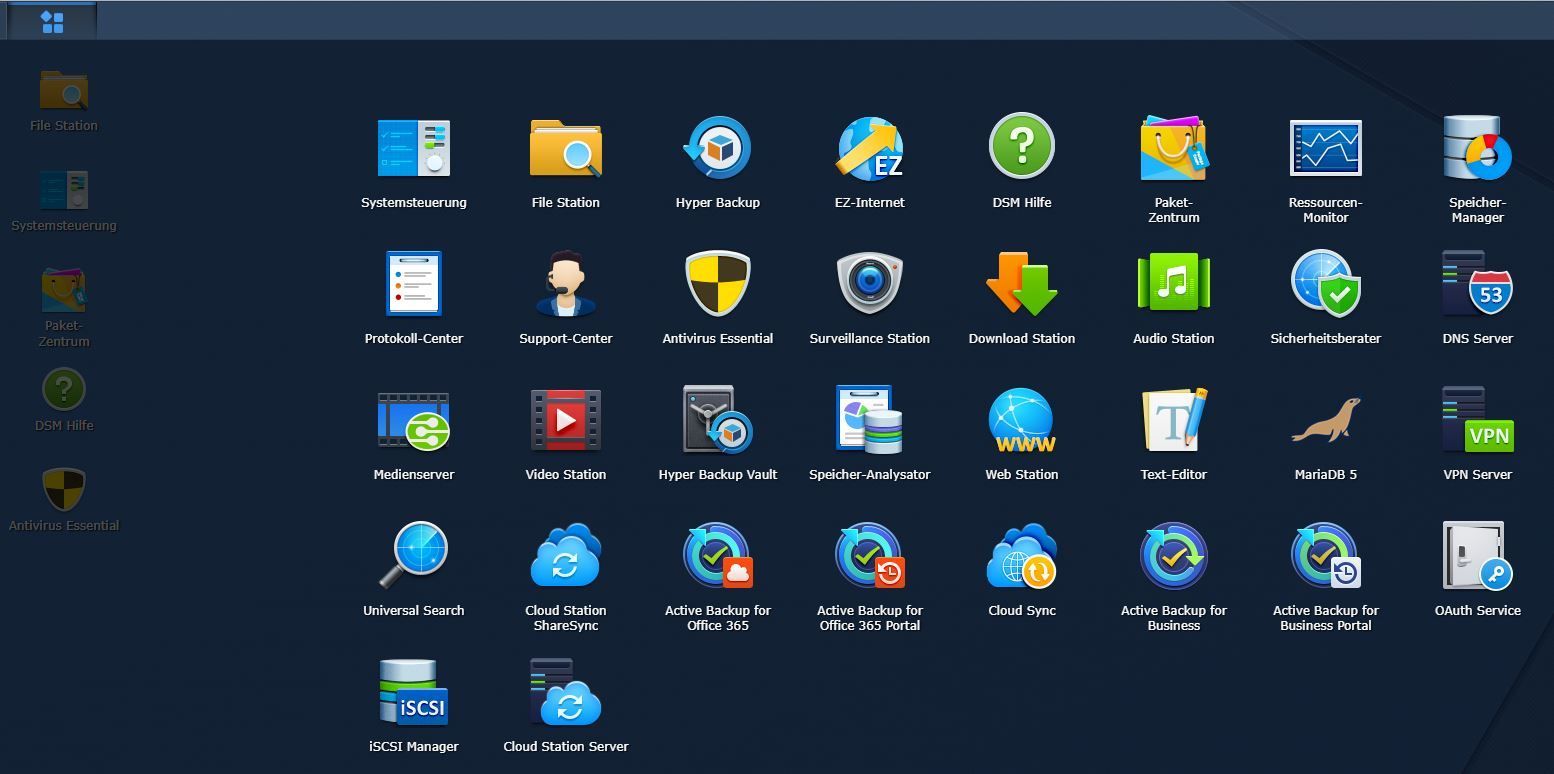Viewport: 1554px width, 774px height.
Task: Open the MariaDB 5 seal icon
Action: pos(1326,420)
